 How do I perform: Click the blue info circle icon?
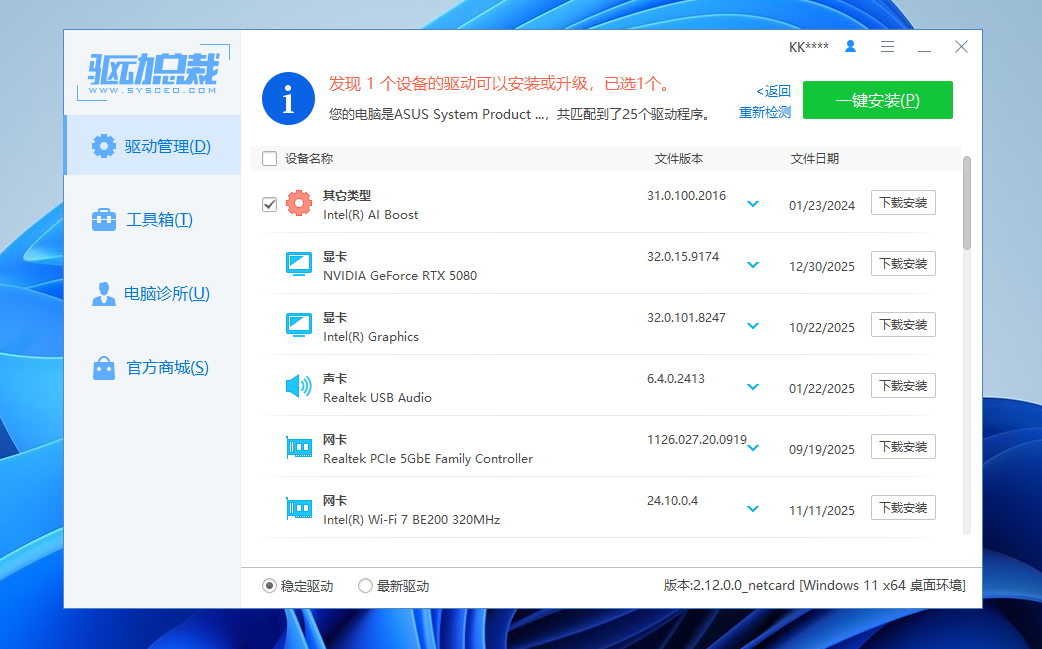tap(288, 98)
